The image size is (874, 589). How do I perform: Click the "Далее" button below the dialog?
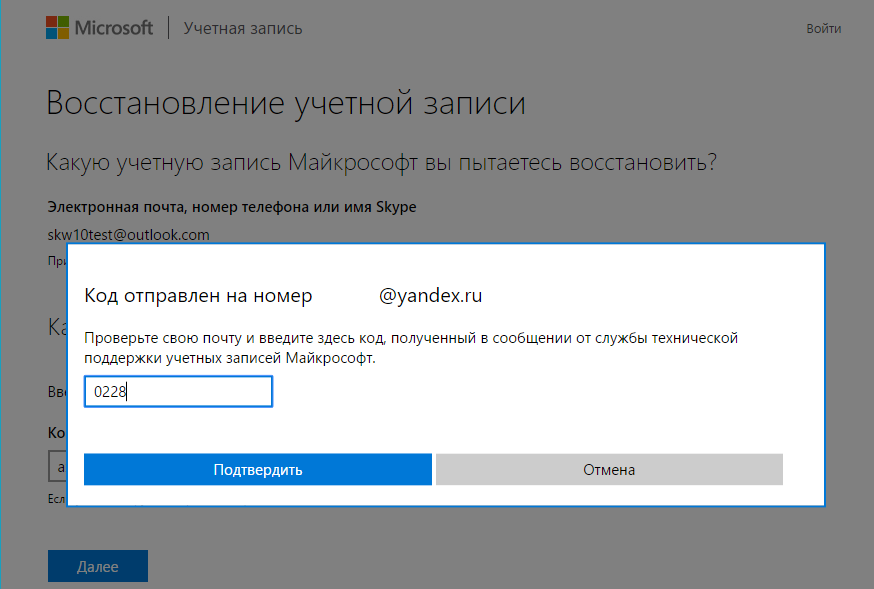pos(98,566)
